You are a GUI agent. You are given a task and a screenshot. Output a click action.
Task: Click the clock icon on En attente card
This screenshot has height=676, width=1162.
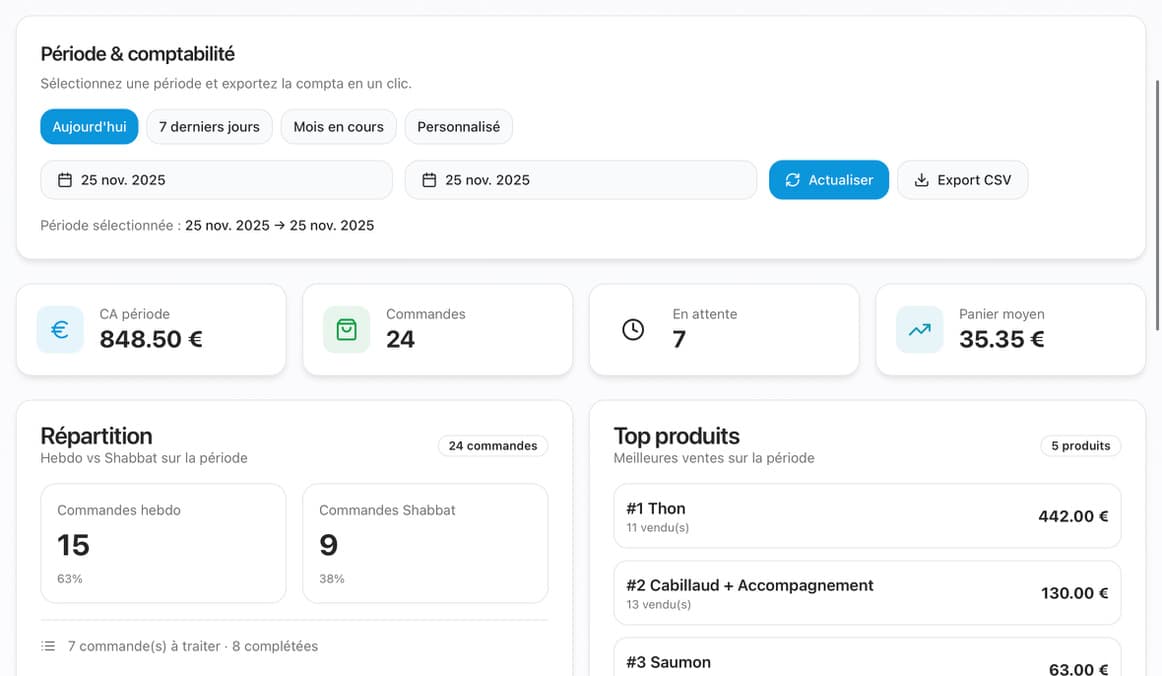(x=632, y=329)
